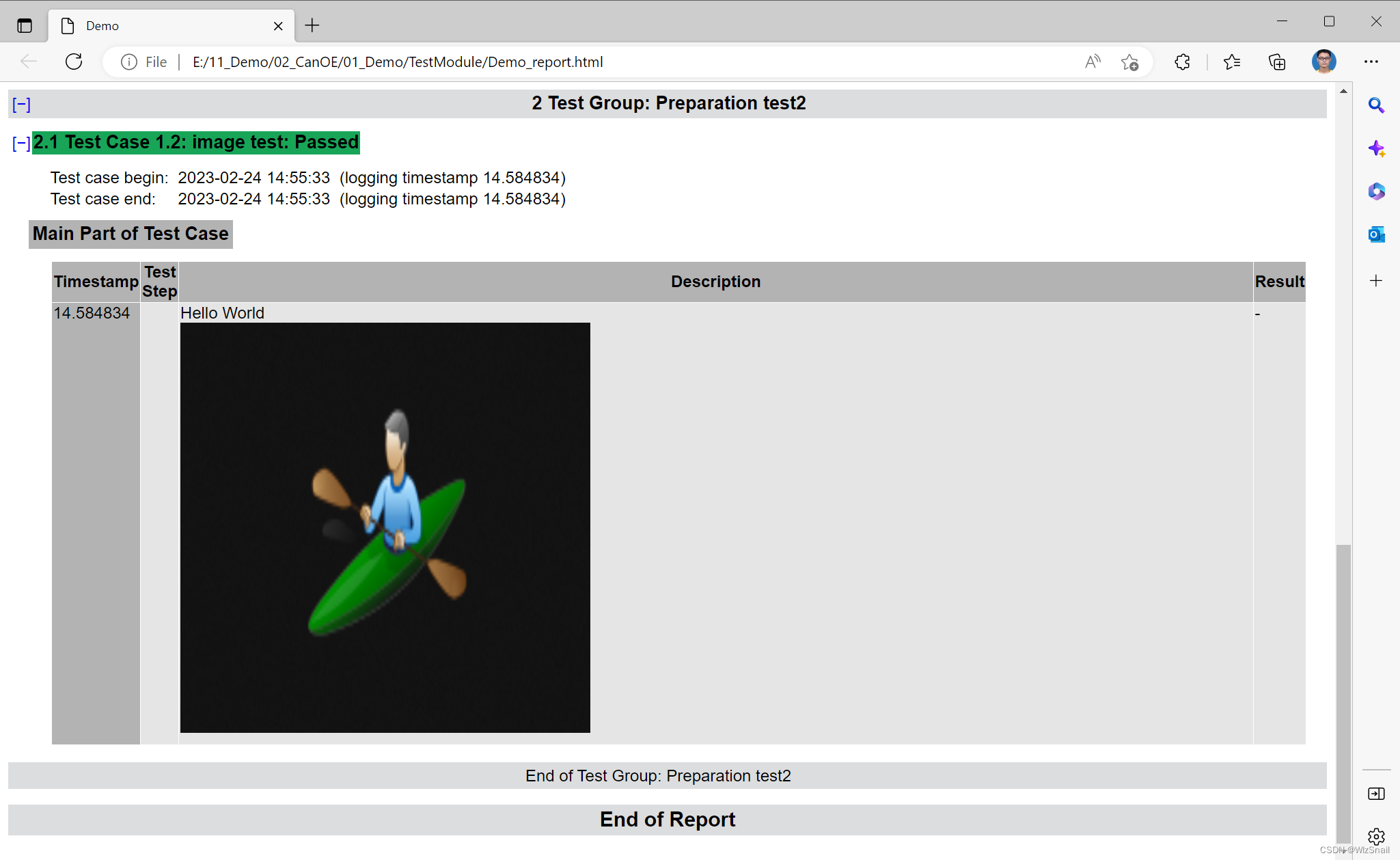
Task: Open the user profile avatar
Action: pos(1323,62)
